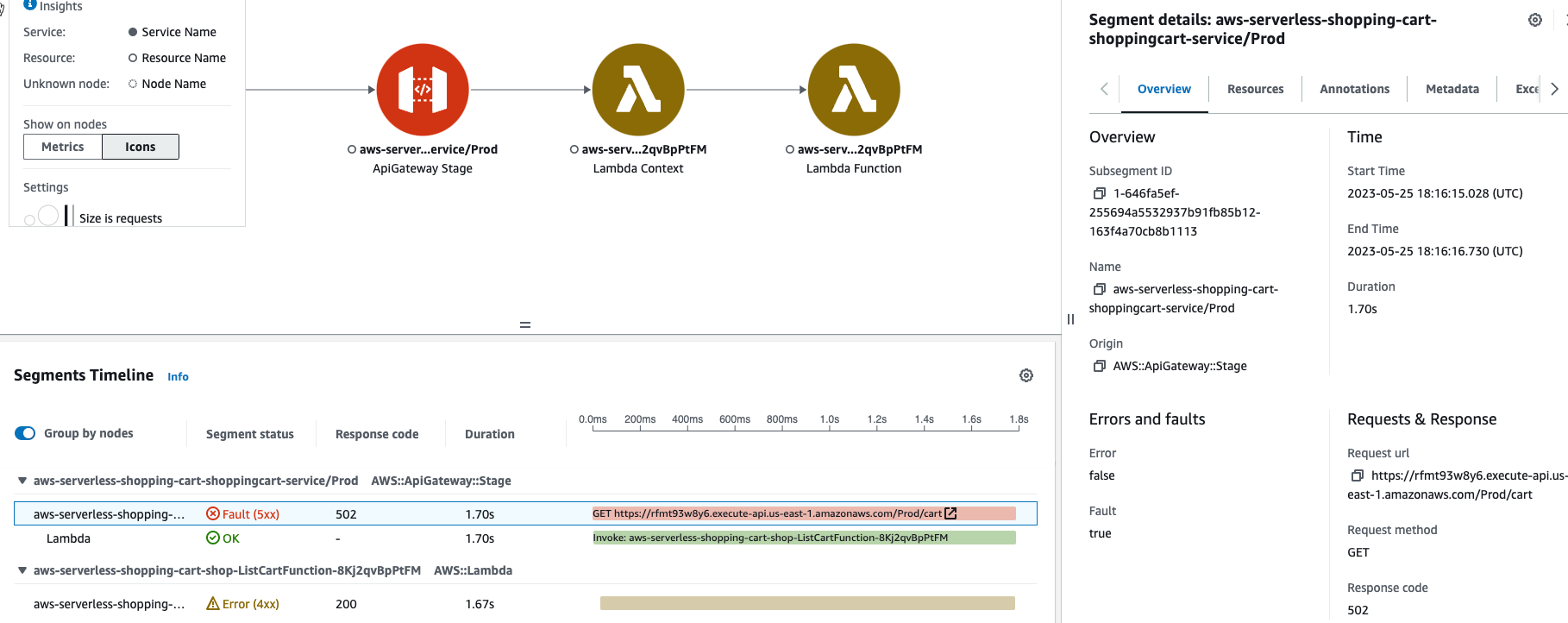Show previous tabs with left chevron
The image size is (1568, 623).
pos(1104,89)
